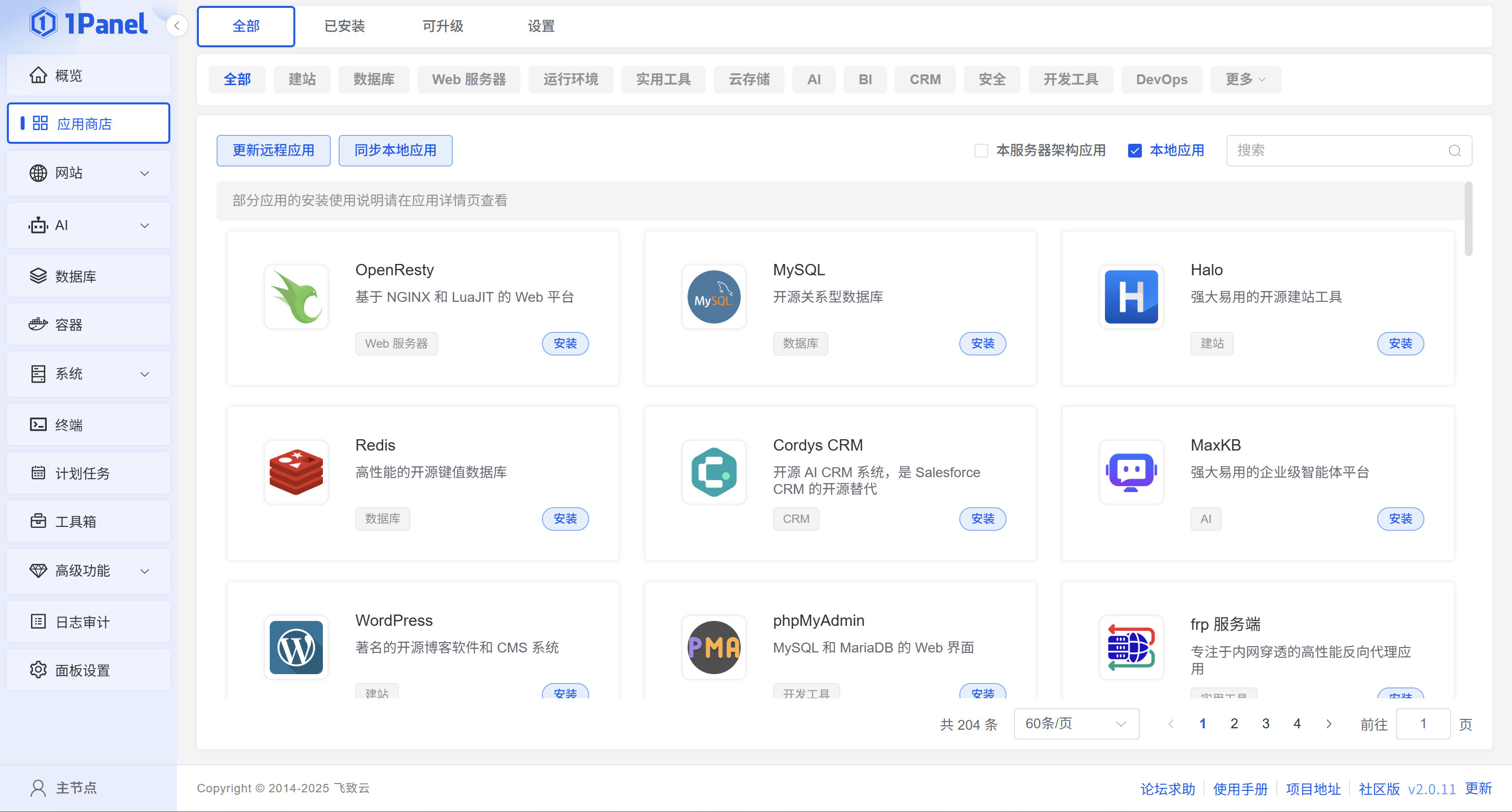The height and width of the screenshot is (812, 1512).
Task: Click the search magnifier icon
Action: point(1454,151)
